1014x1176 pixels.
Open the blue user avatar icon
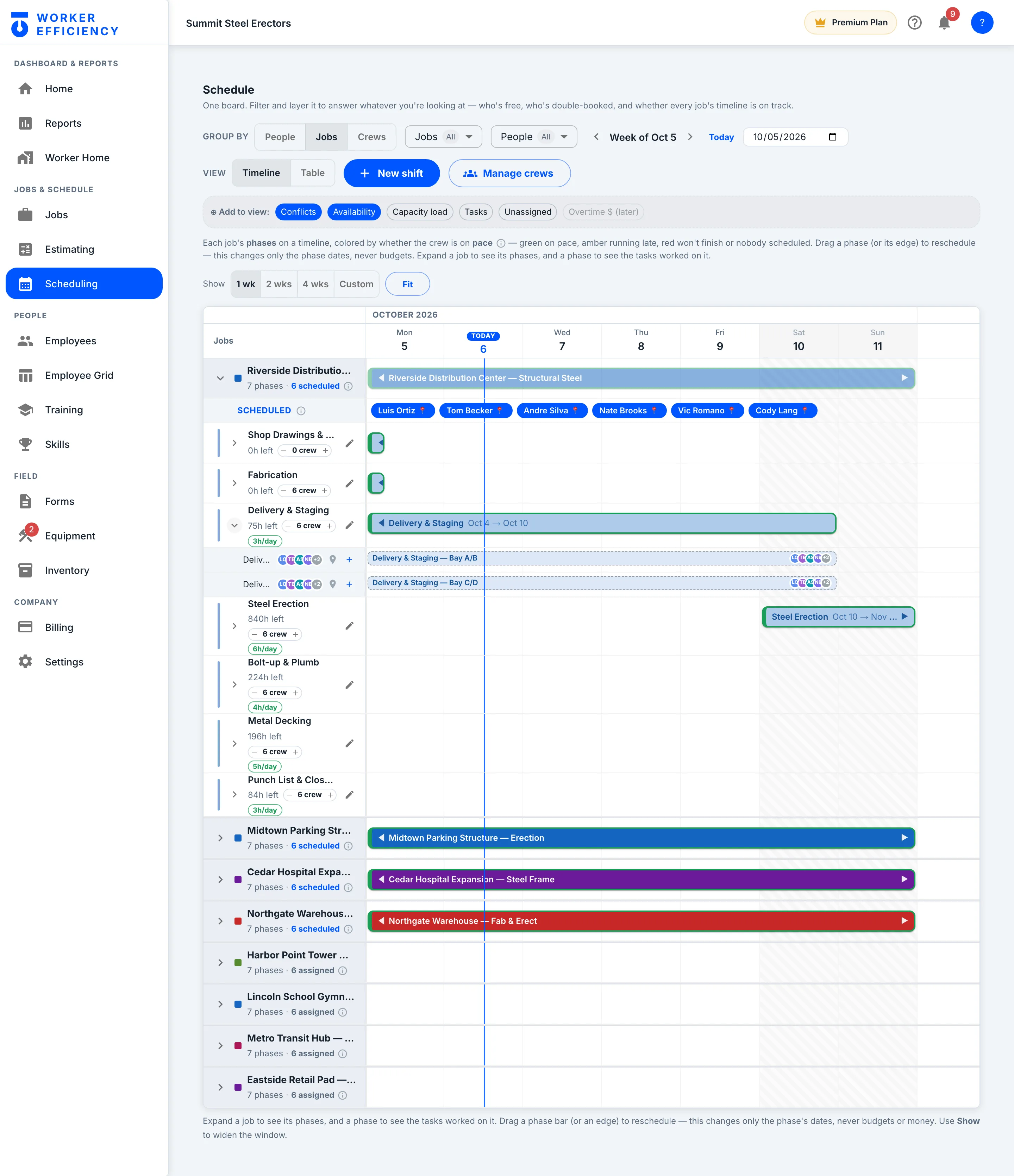pos(982,23)
